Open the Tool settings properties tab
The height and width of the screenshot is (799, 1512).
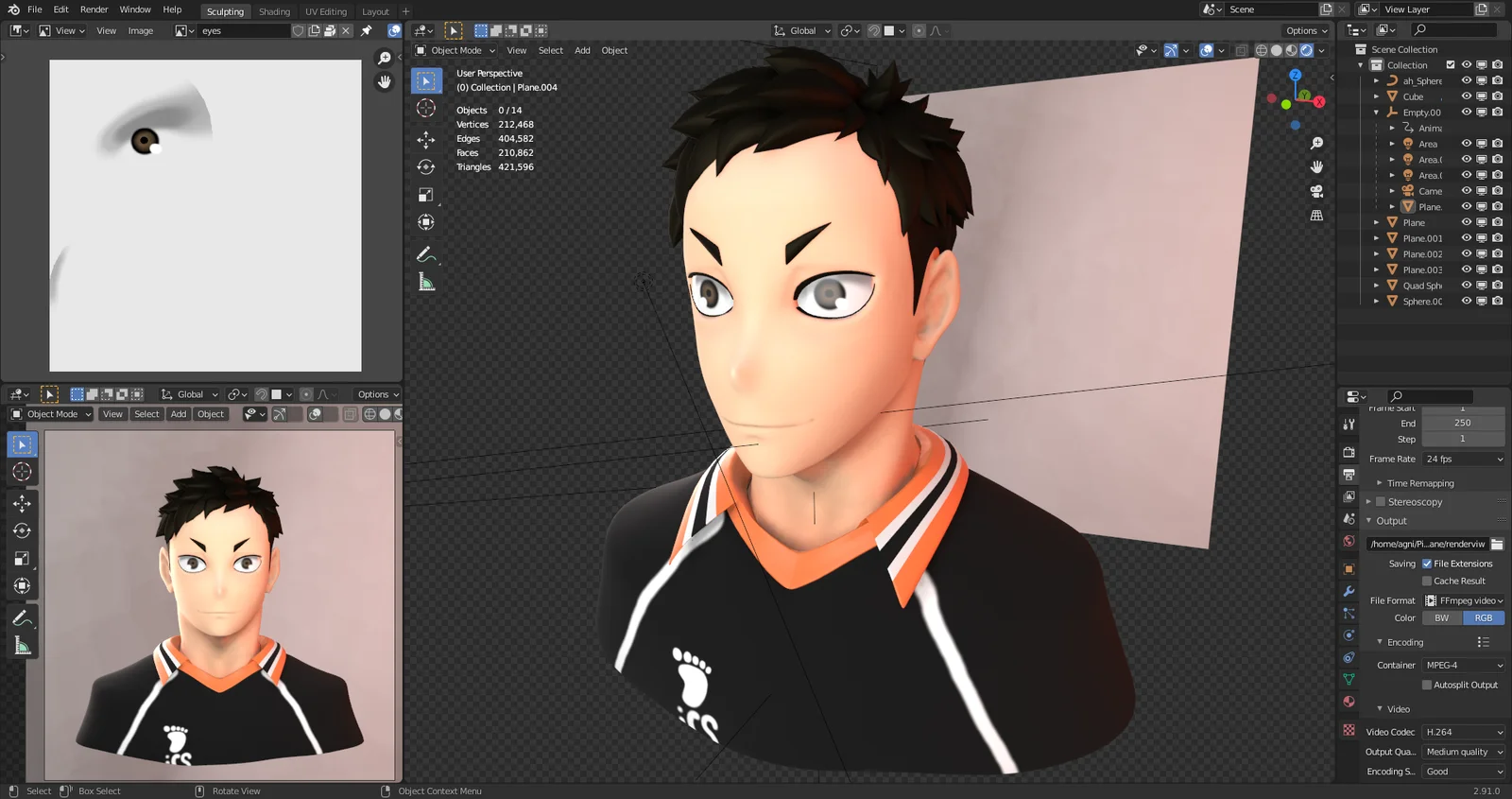pos(1349,425)
